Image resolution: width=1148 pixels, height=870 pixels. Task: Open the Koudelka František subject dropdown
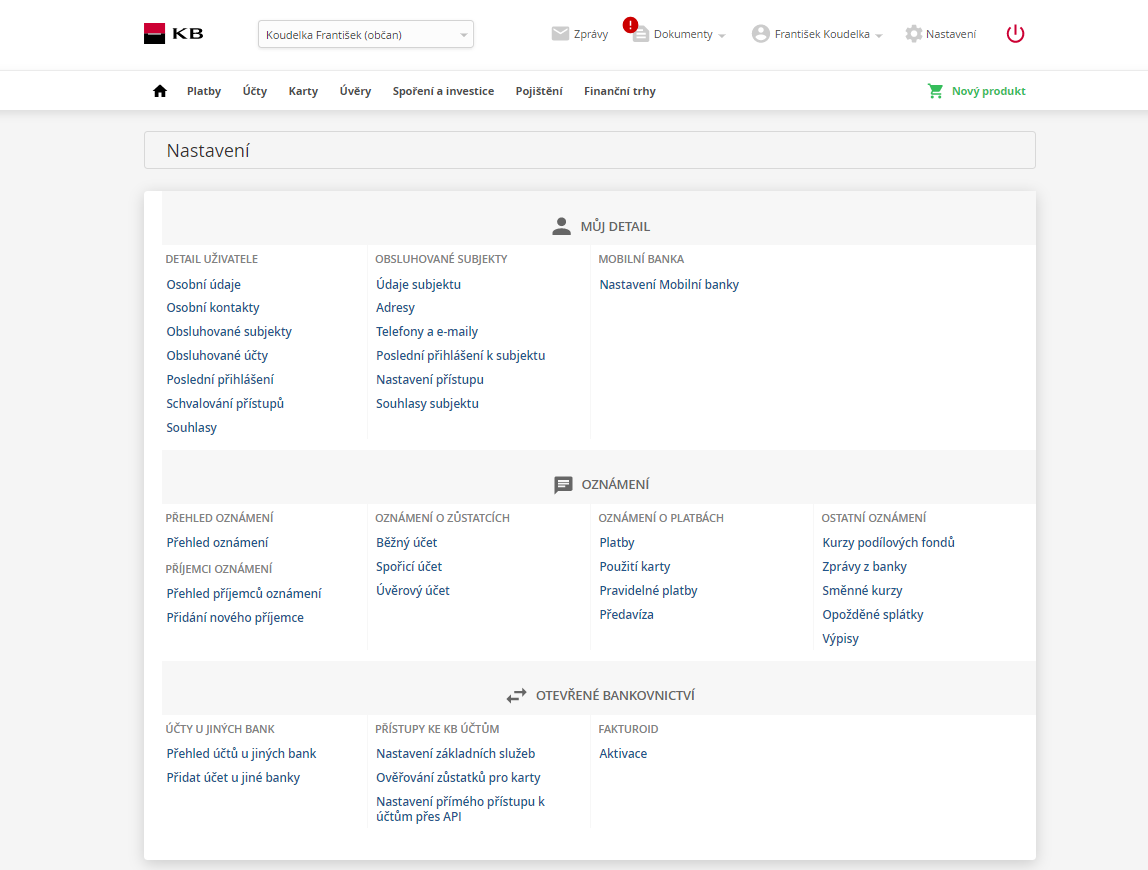(x=366, y=34)
